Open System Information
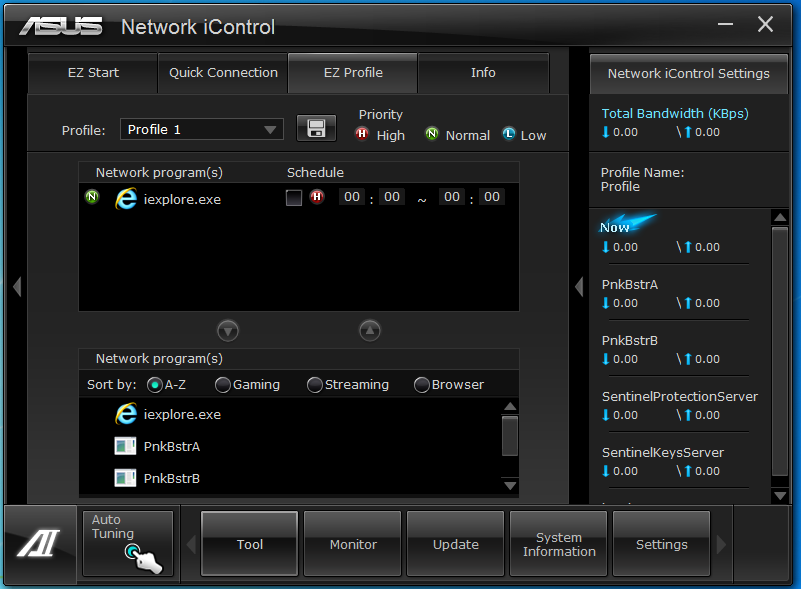Image resolution: width=801 pixels, height=589 pixels. (x=559, y=544)
